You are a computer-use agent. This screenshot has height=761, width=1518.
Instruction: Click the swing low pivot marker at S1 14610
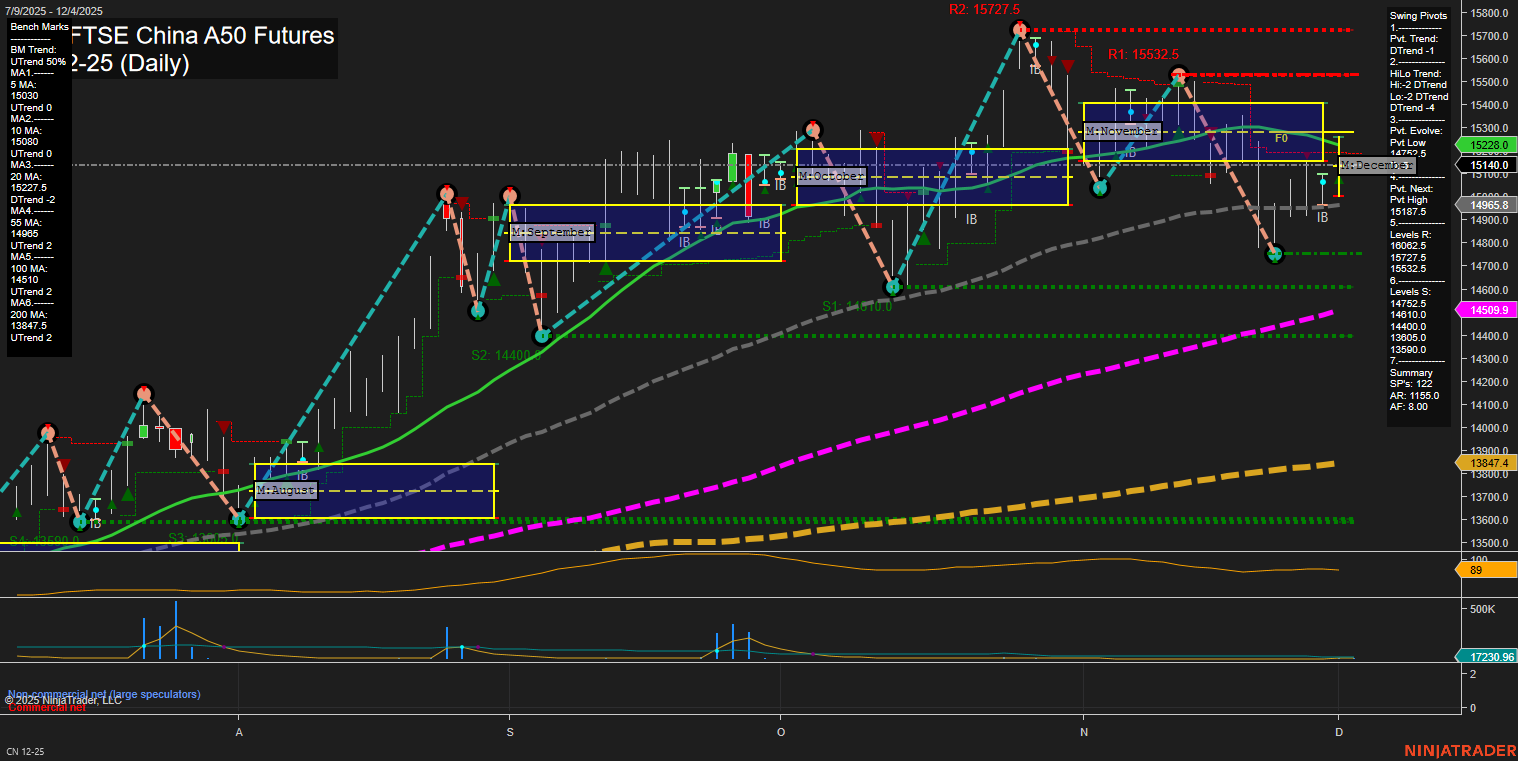coord(894,287)
